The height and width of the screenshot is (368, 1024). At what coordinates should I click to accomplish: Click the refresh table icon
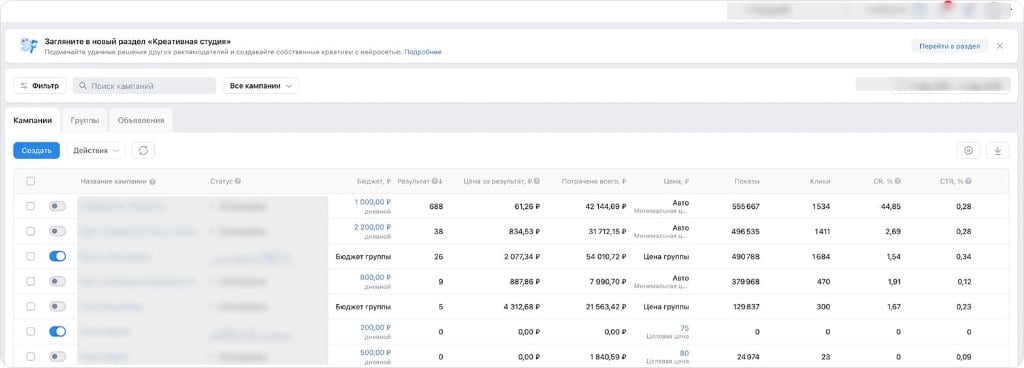click(143, 151)
